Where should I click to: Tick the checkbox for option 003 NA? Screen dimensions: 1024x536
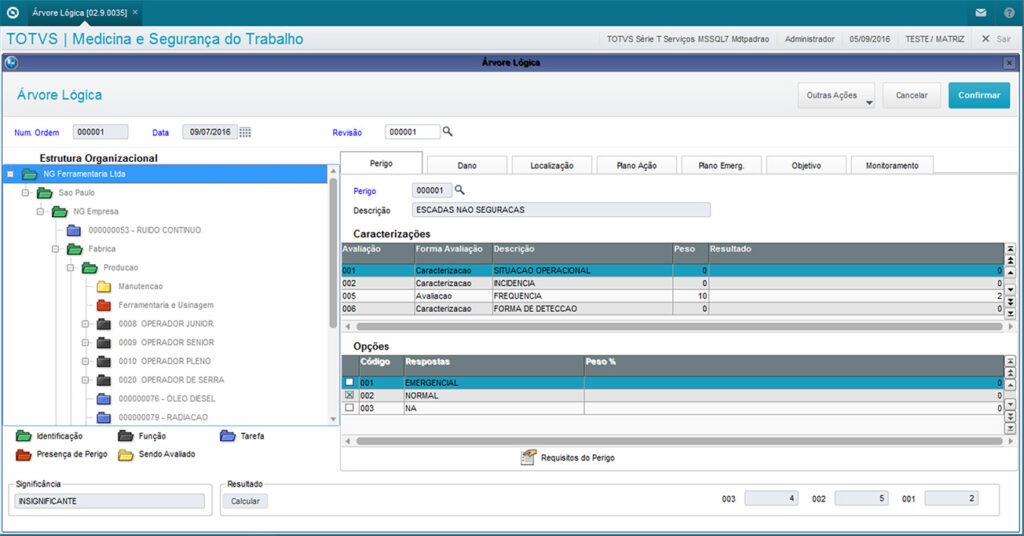pos(349,408)
